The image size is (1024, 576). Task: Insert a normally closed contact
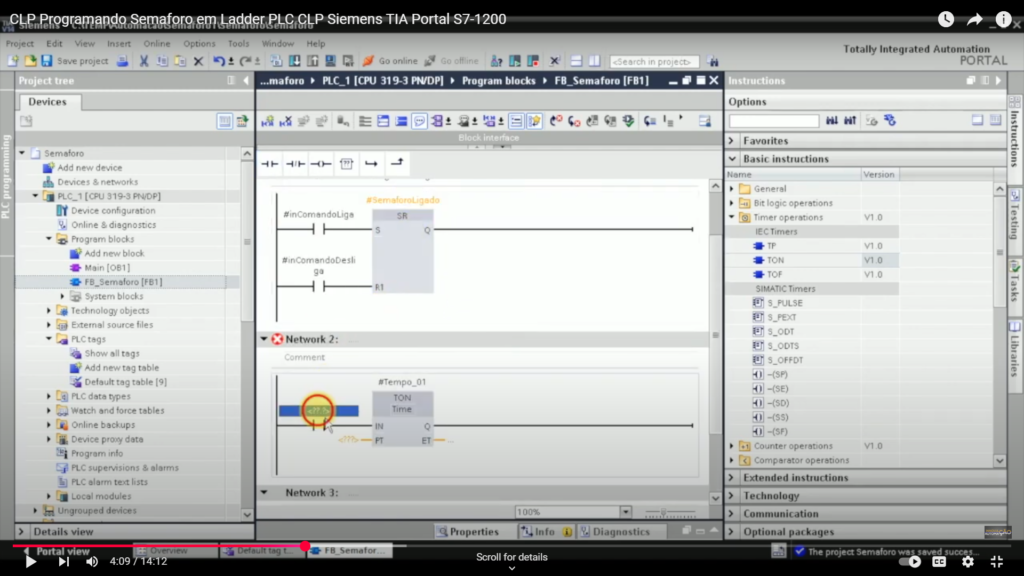295,164
